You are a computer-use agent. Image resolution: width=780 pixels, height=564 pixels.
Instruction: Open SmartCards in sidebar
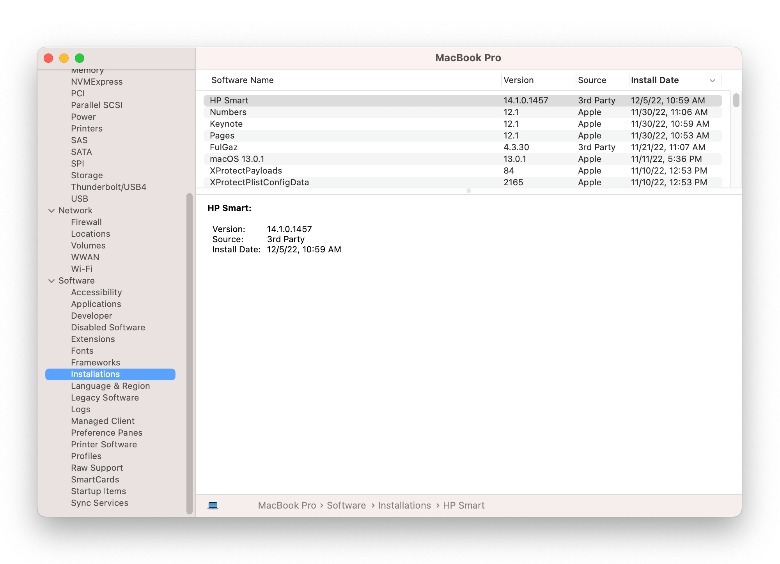pos(95,479)
